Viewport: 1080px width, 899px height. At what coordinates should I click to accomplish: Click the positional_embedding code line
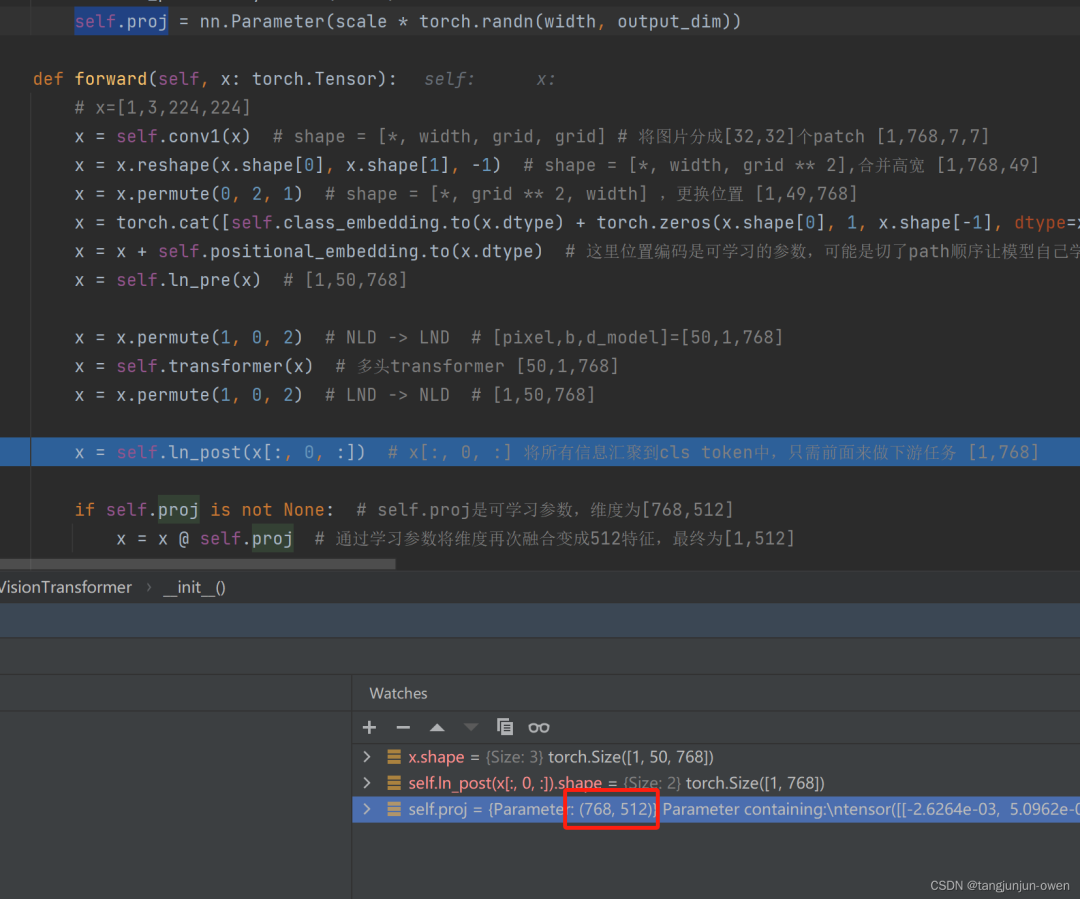point(577,251)
